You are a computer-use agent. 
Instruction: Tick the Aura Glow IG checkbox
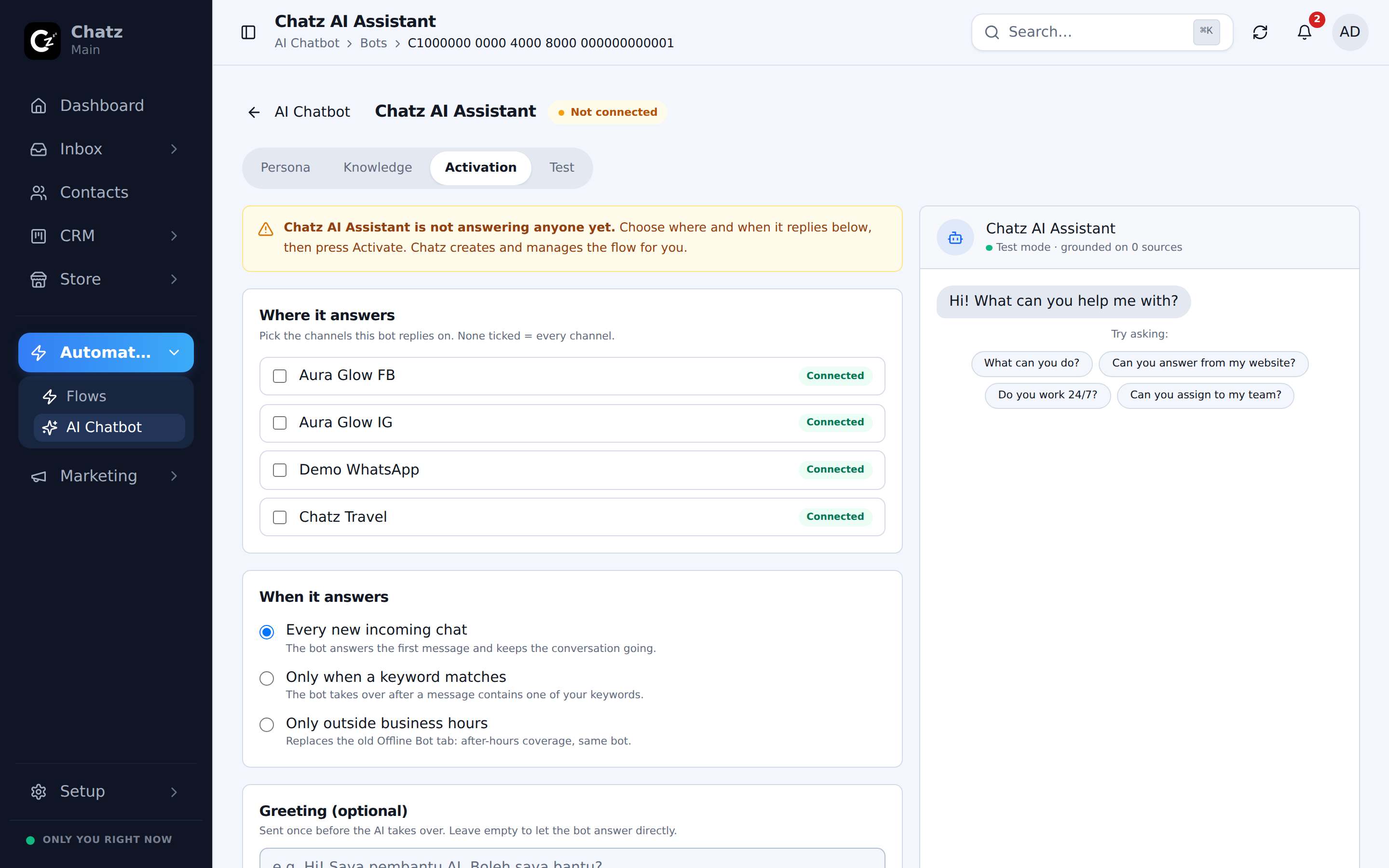coord(280,423)
